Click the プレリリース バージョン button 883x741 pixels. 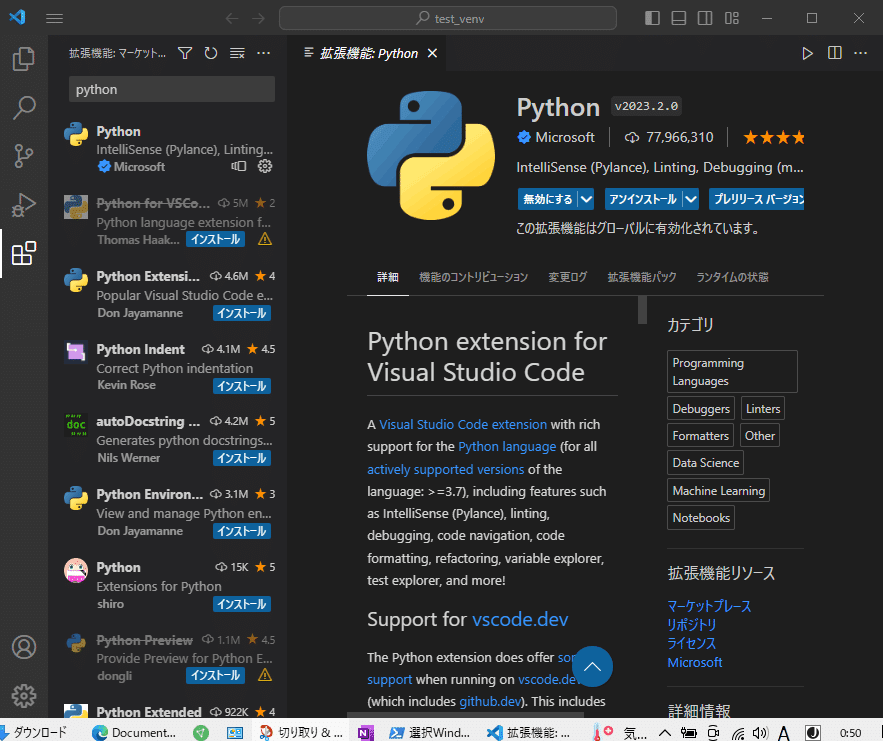point(756,199)
